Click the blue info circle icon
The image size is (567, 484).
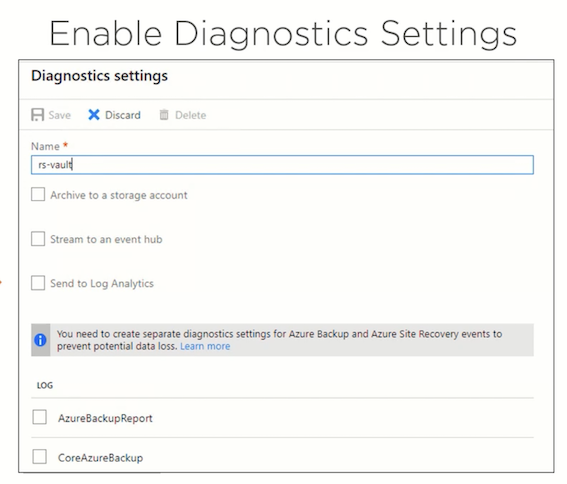(40, 340)
